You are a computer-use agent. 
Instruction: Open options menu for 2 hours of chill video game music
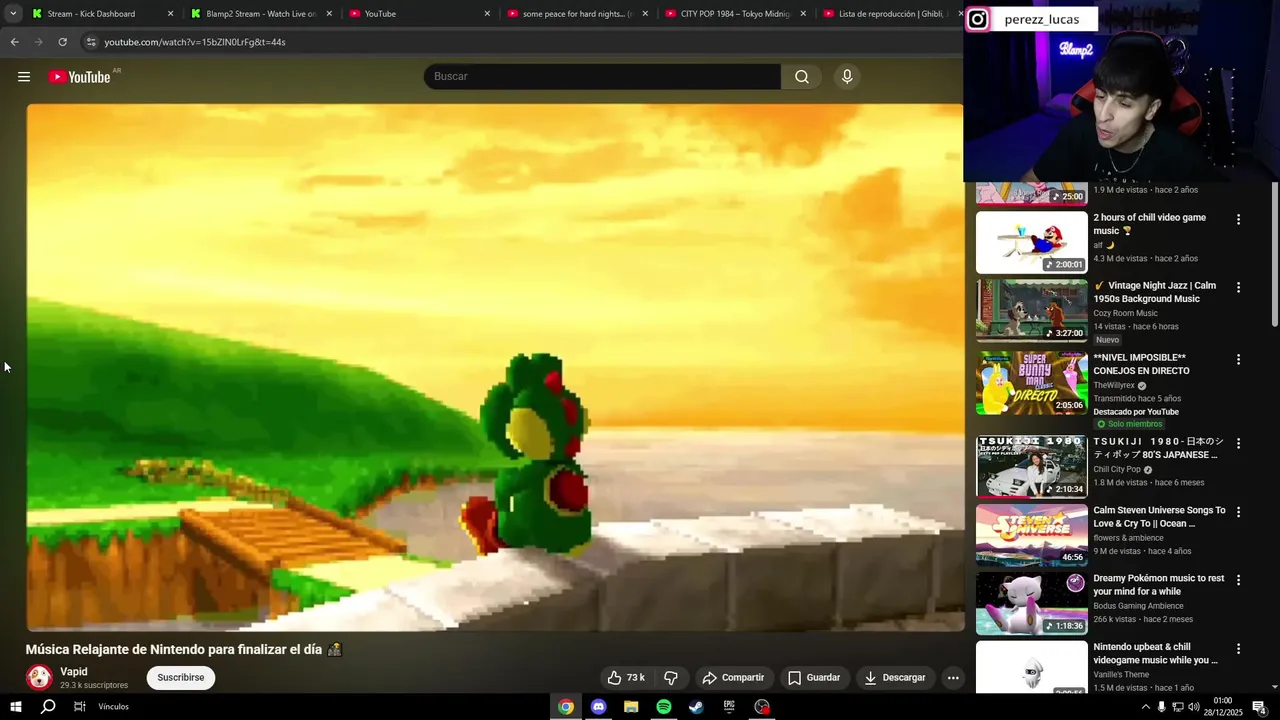pyautogui.click(x=1238, y=219)
